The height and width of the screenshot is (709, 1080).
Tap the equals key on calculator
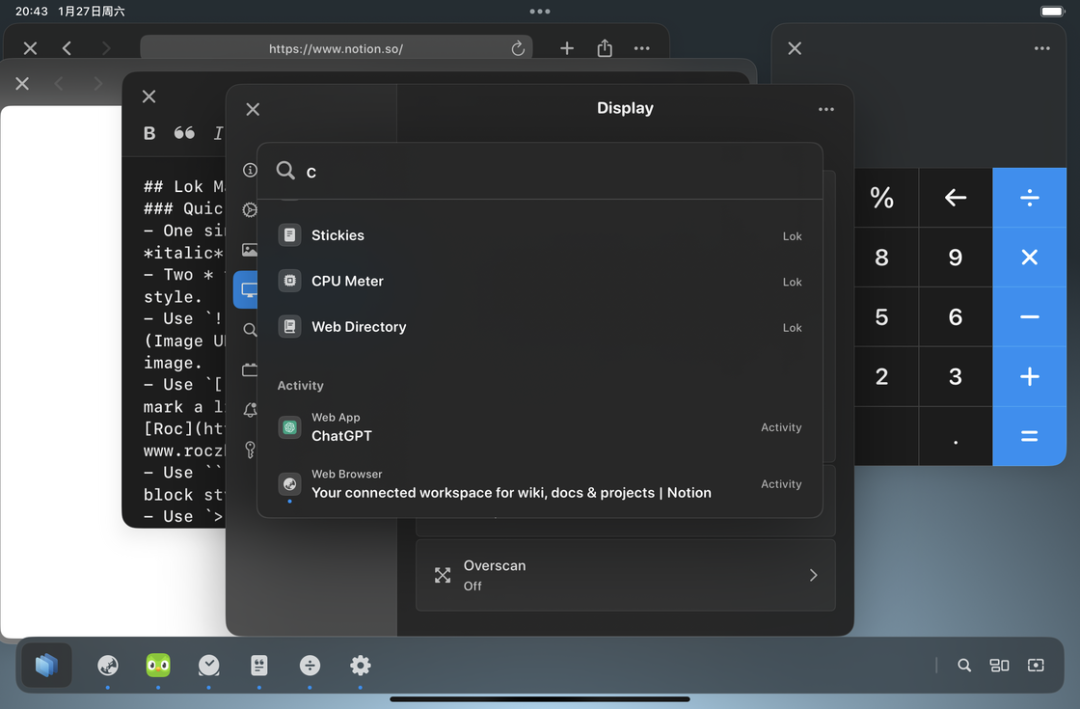(x=1030, y=435)
